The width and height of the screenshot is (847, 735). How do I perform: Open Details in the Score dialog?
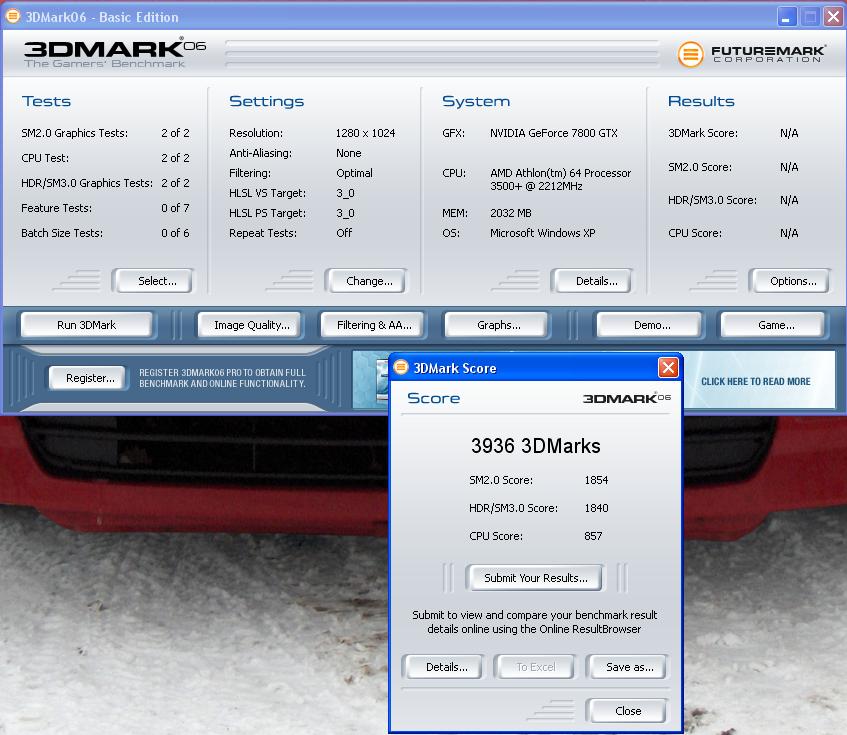coord(443,667)
